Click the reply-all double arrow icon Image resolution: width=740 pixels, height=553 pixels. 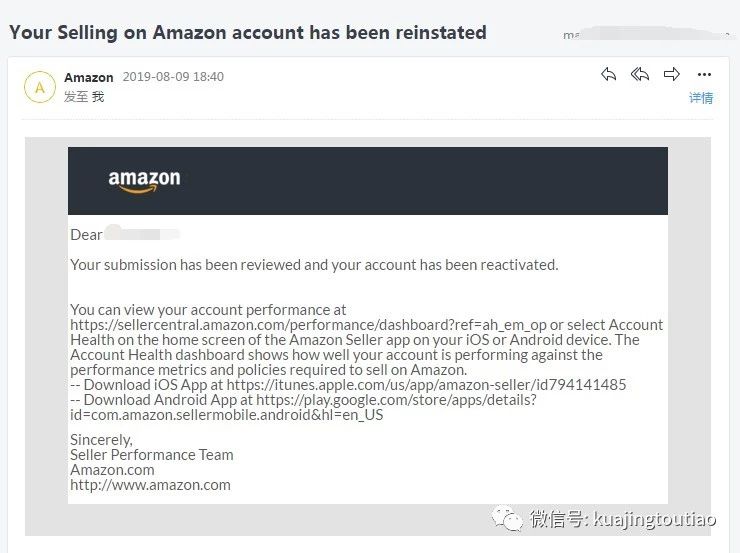(x=640, y=75)
